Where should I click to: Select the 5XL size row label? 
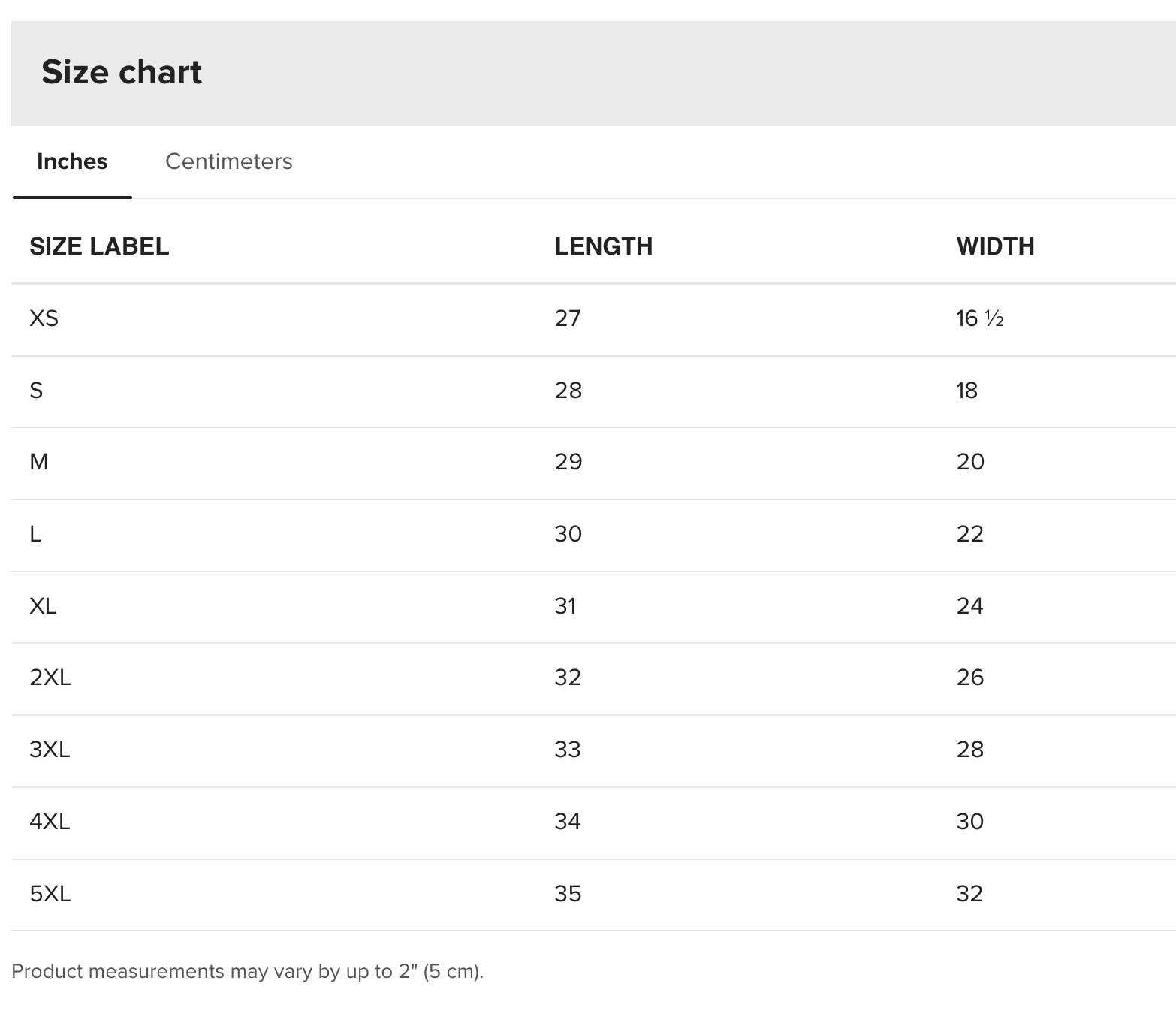click(x=50, y=894)
